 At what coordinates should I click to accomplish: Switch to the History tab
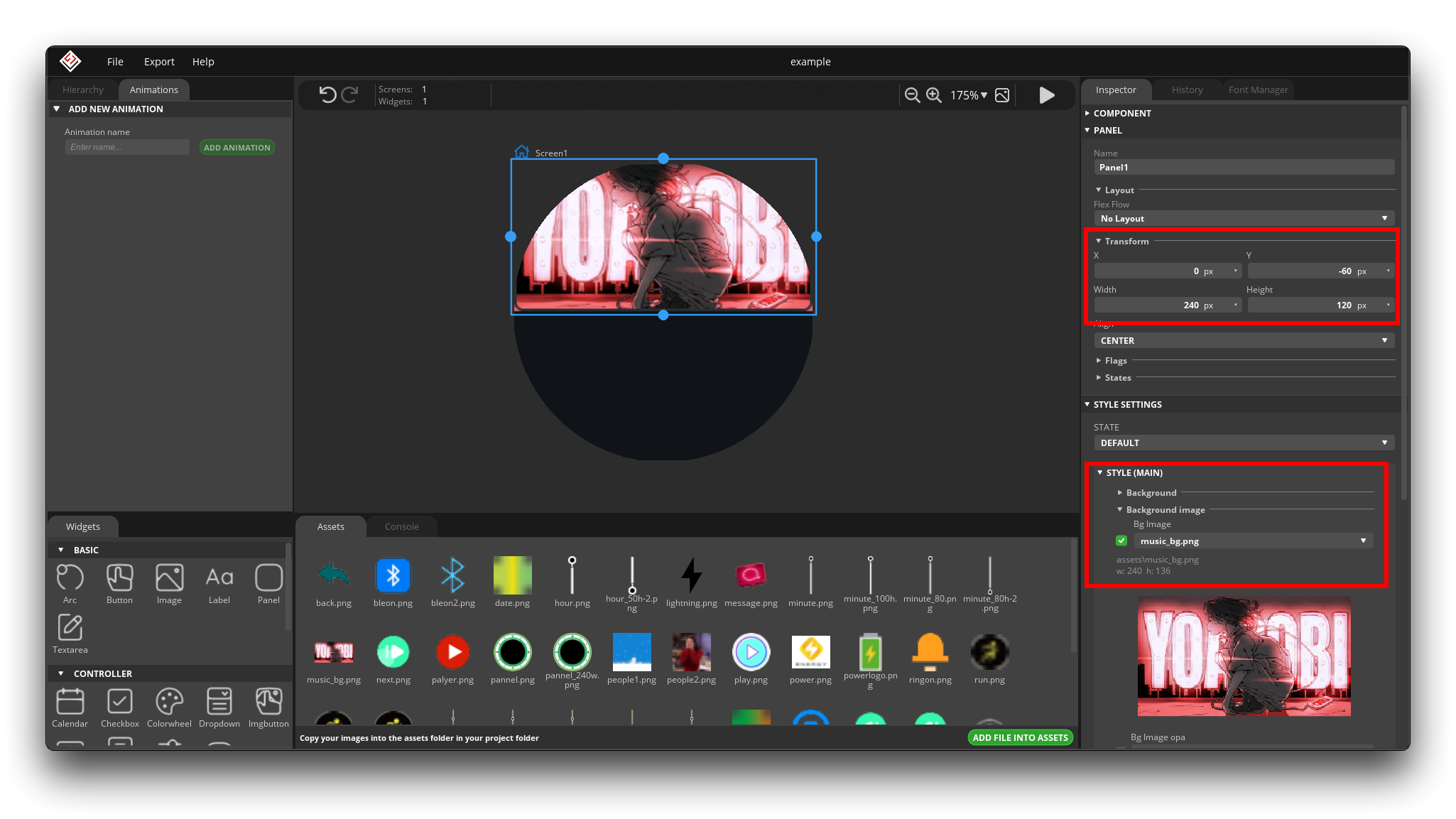(x=1187, y=90)
